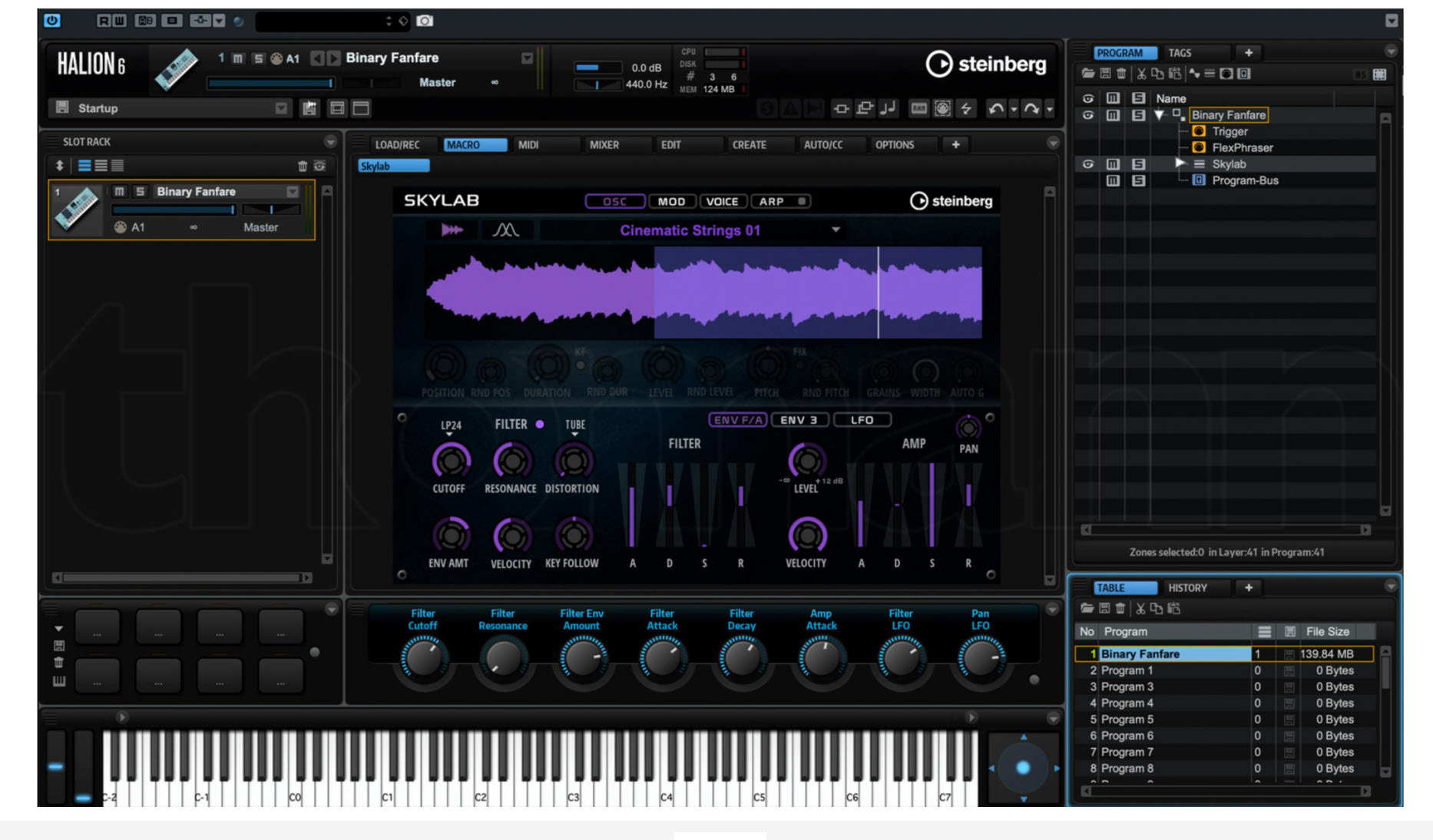1433x840 pixels.
Task: Open the Binary Fanfare dropdown in Slot Rack
Action: point(293,191)
